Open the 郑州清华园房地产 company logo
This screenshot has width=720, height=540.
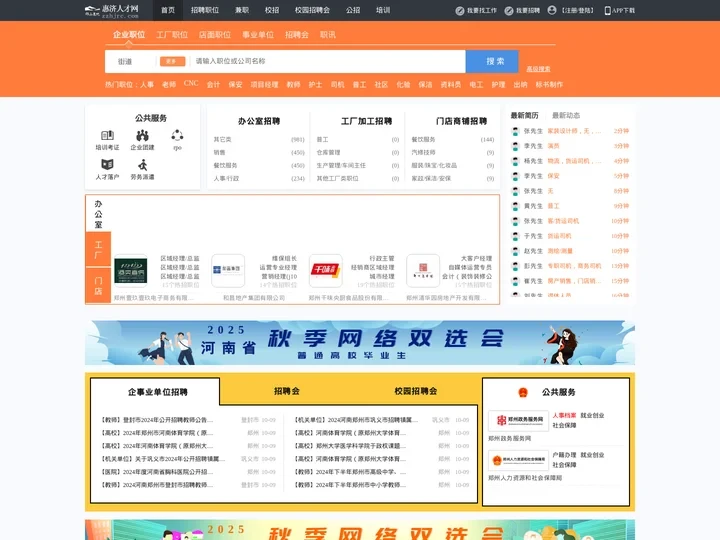423,270
